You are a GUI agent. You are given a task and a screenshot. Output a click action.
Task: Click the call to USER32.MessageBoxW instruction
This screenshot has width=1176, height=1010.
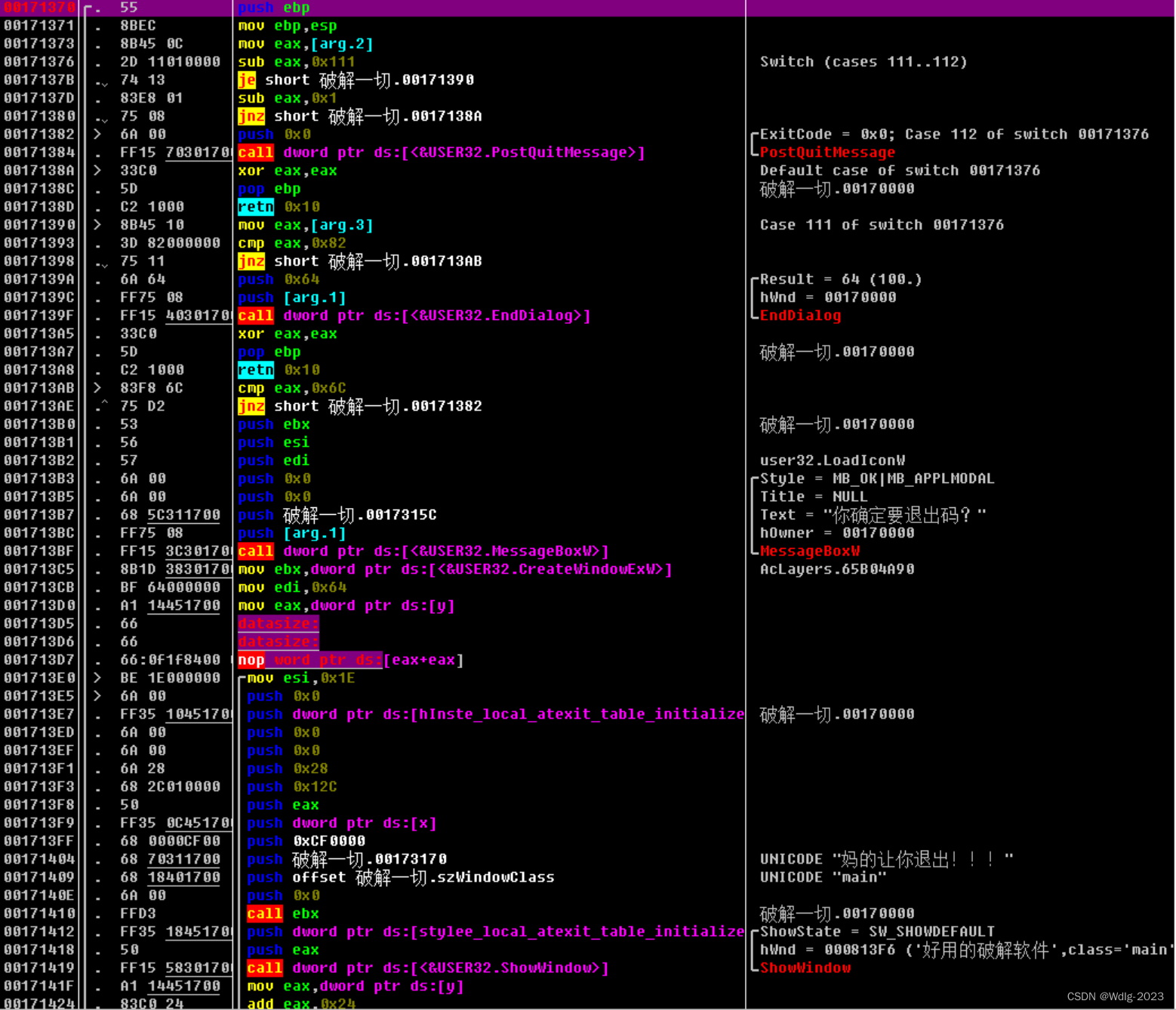tap(423, 551)
